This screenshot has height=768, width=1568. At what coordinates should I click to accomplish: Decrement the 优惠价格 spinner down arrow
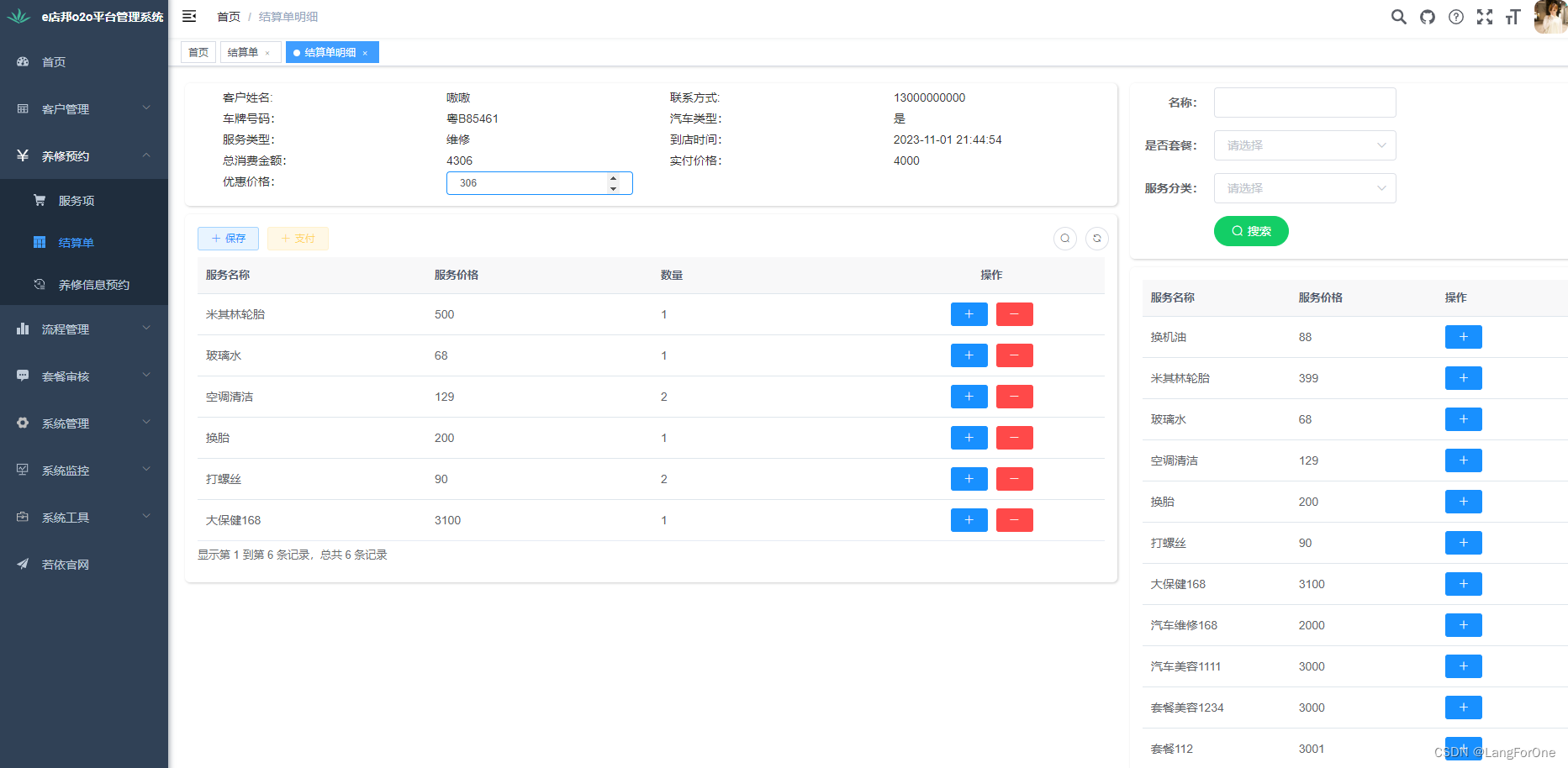tap(613, 188)
